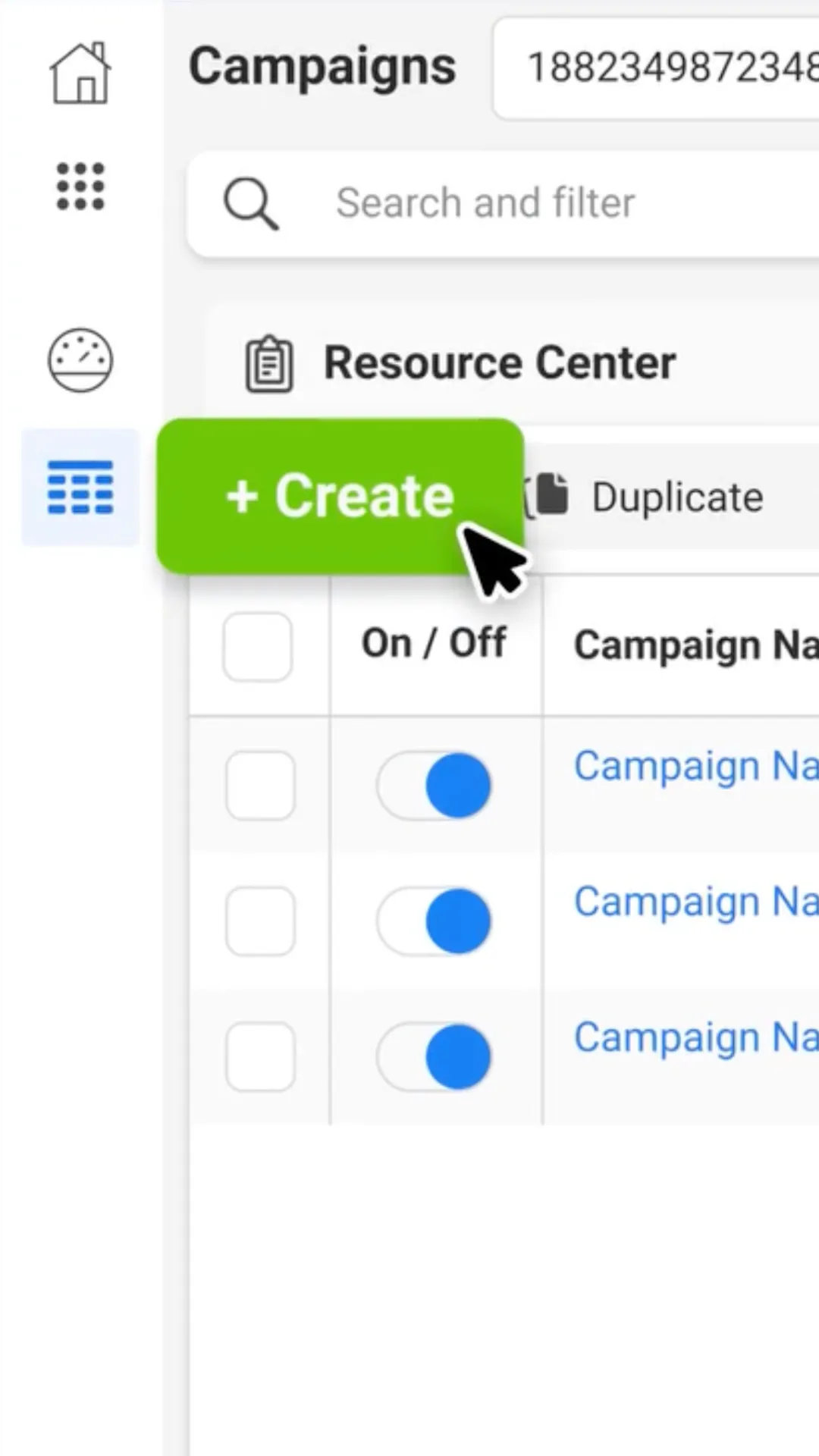
Task: Click the Campaigns page title
Action: [322, 68]
